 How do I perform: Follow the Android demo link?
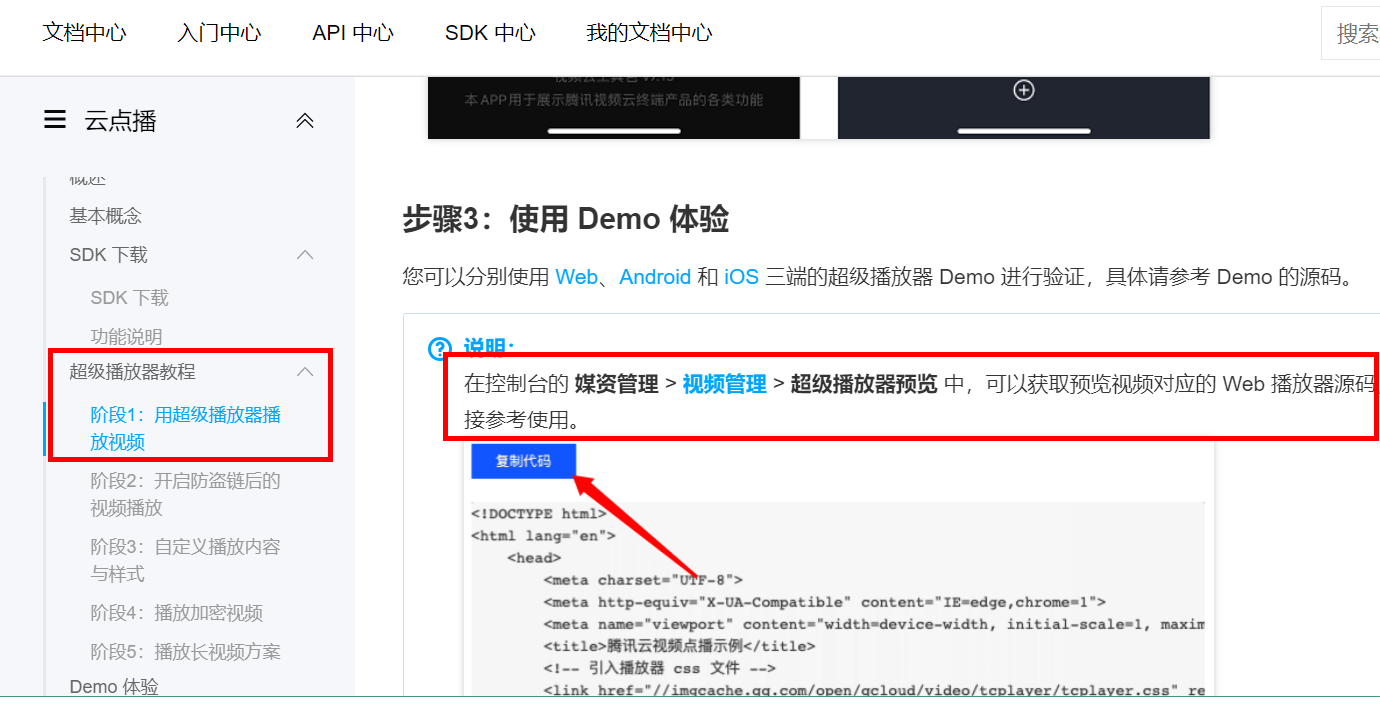pos(655,277)
